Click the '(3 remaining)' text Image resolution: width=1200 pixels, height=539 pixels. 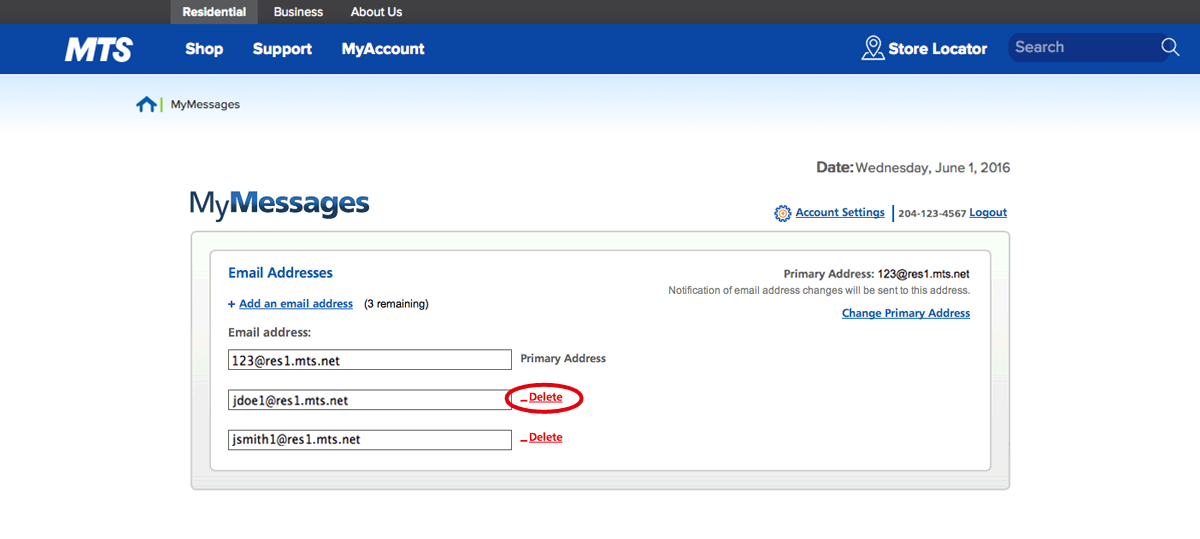coord(396,304)
